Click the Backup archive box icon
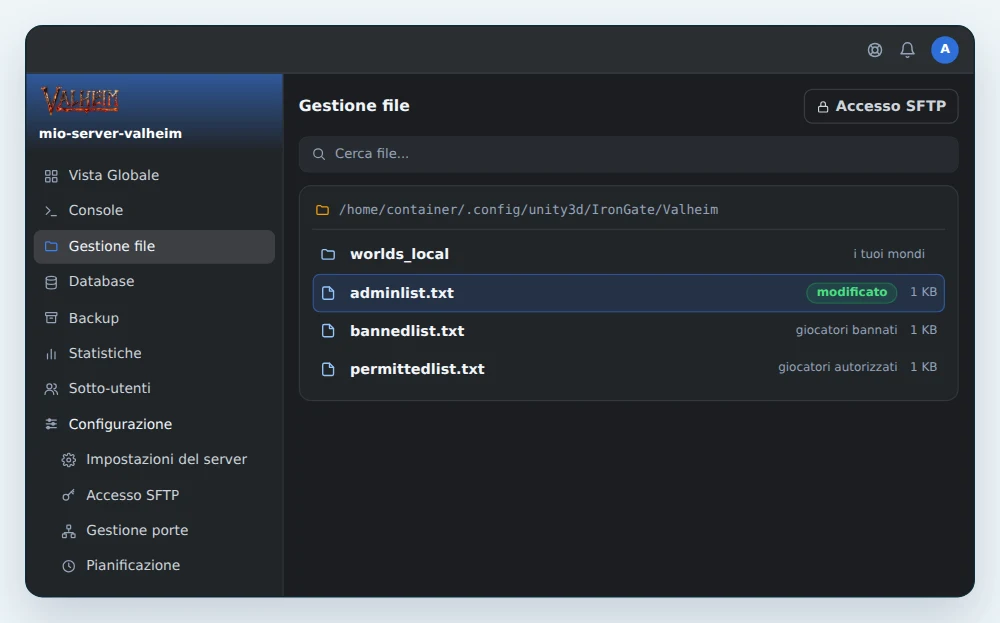 click(51, 318)
